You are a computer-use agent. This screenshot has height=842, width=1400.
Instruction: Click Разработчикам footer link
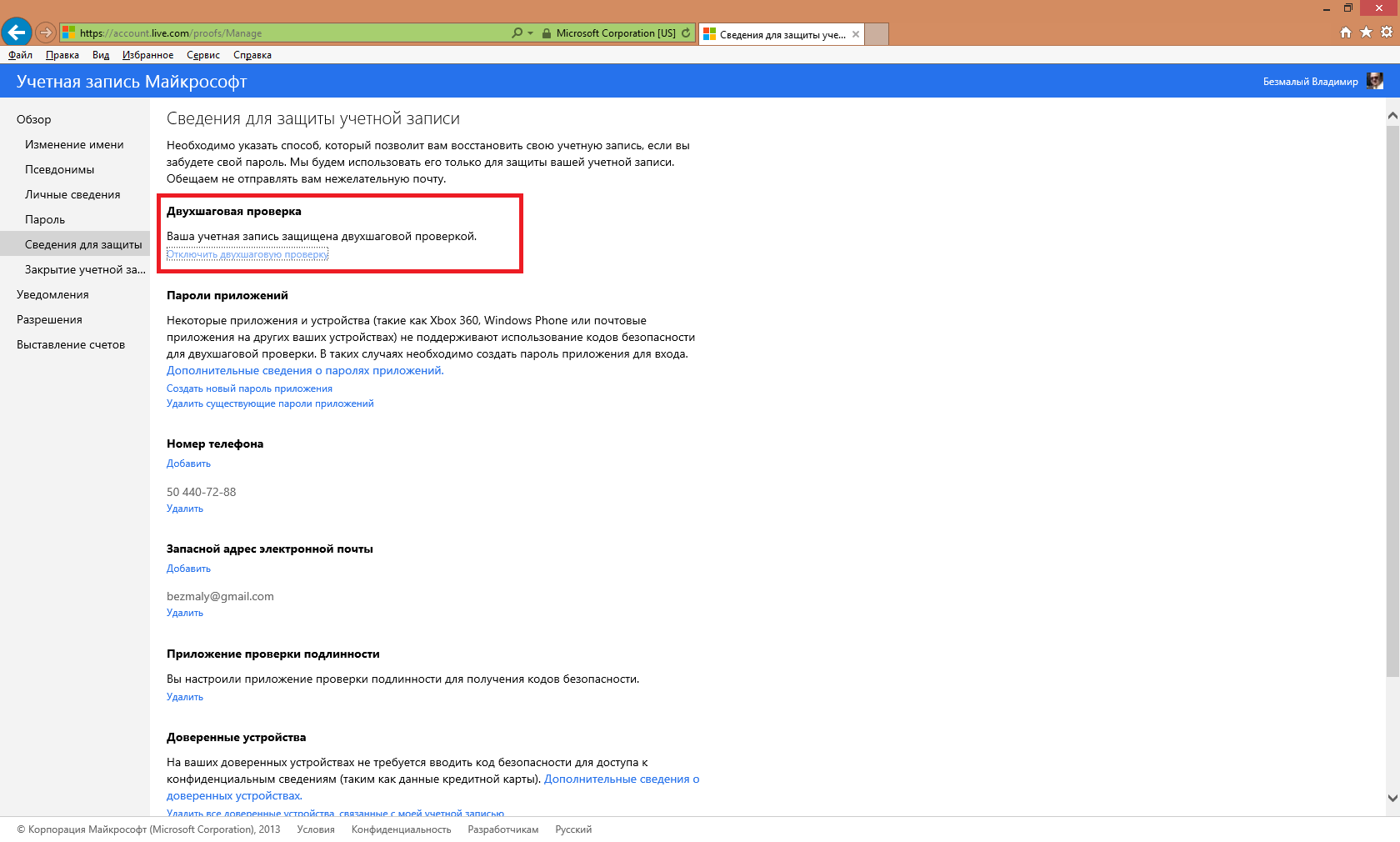click(x=503, y=829)
